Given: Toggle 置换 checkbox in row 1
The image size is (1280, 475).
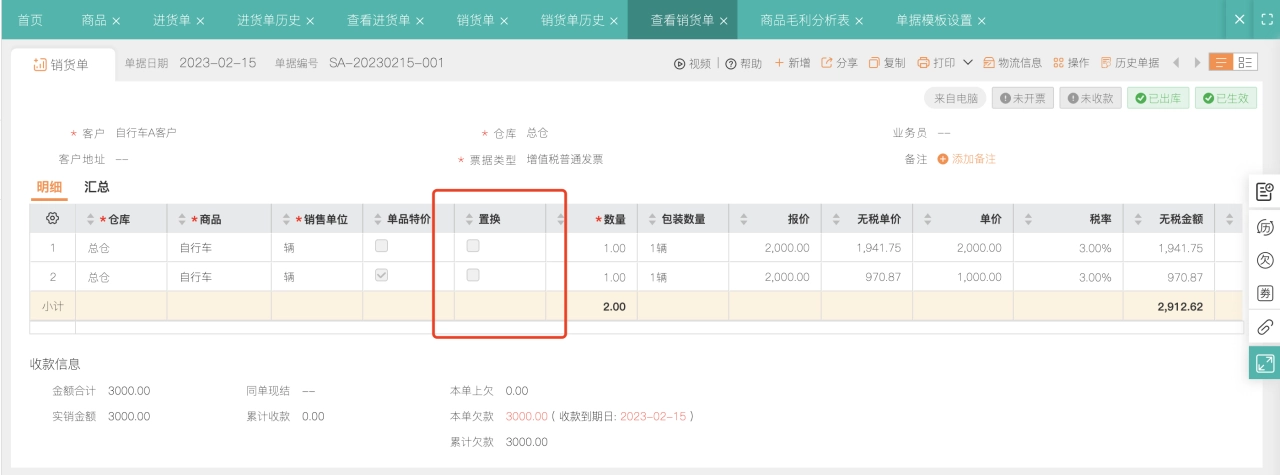Looking at the screenshot, I should tap(473, 246).
